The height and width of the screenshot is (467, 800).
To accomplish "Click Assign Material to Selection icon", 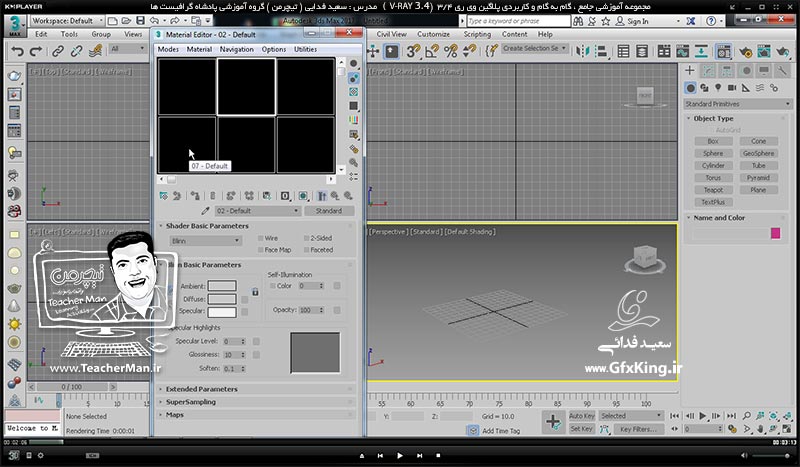I will pyautogui.click(x=195, y=196).
